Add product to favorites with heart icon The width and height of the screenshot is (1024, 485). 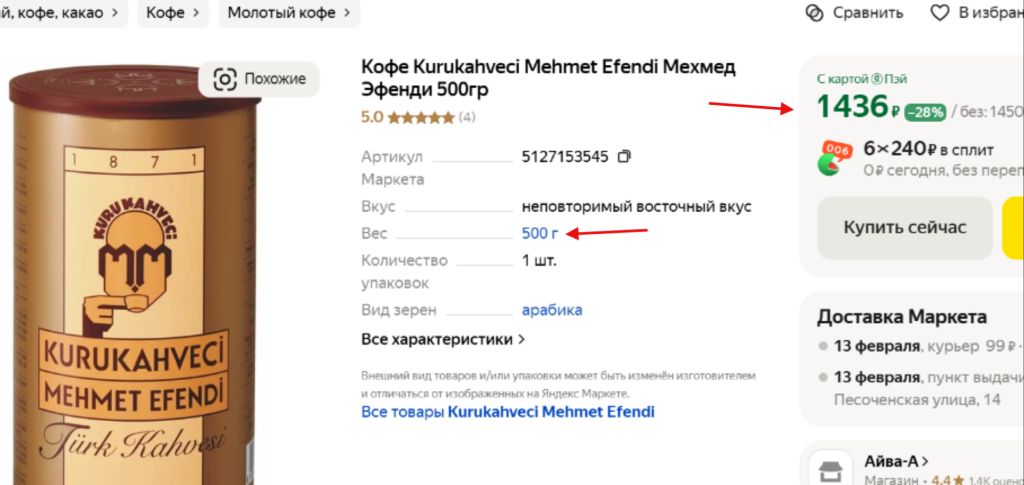[939, 13]
